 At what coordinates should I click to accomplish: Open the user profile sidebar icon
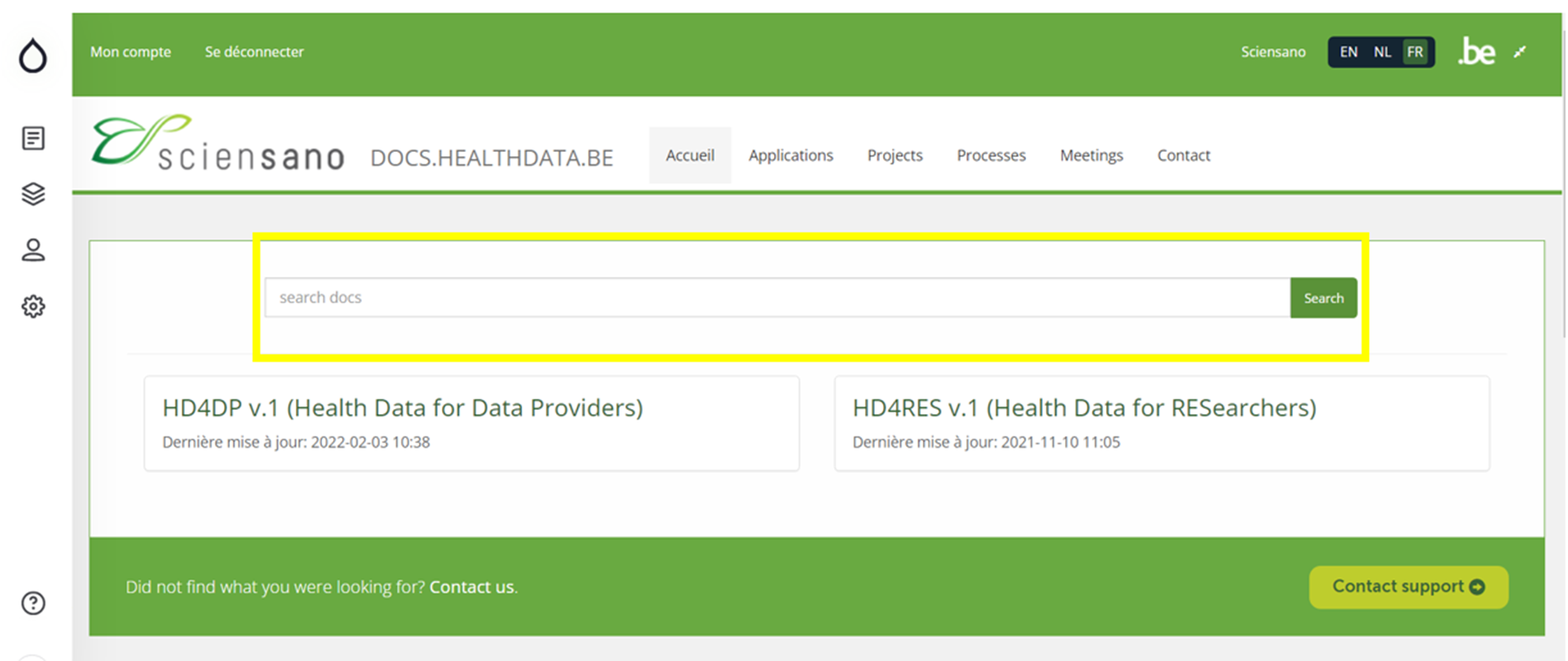[x=33, y=250]
